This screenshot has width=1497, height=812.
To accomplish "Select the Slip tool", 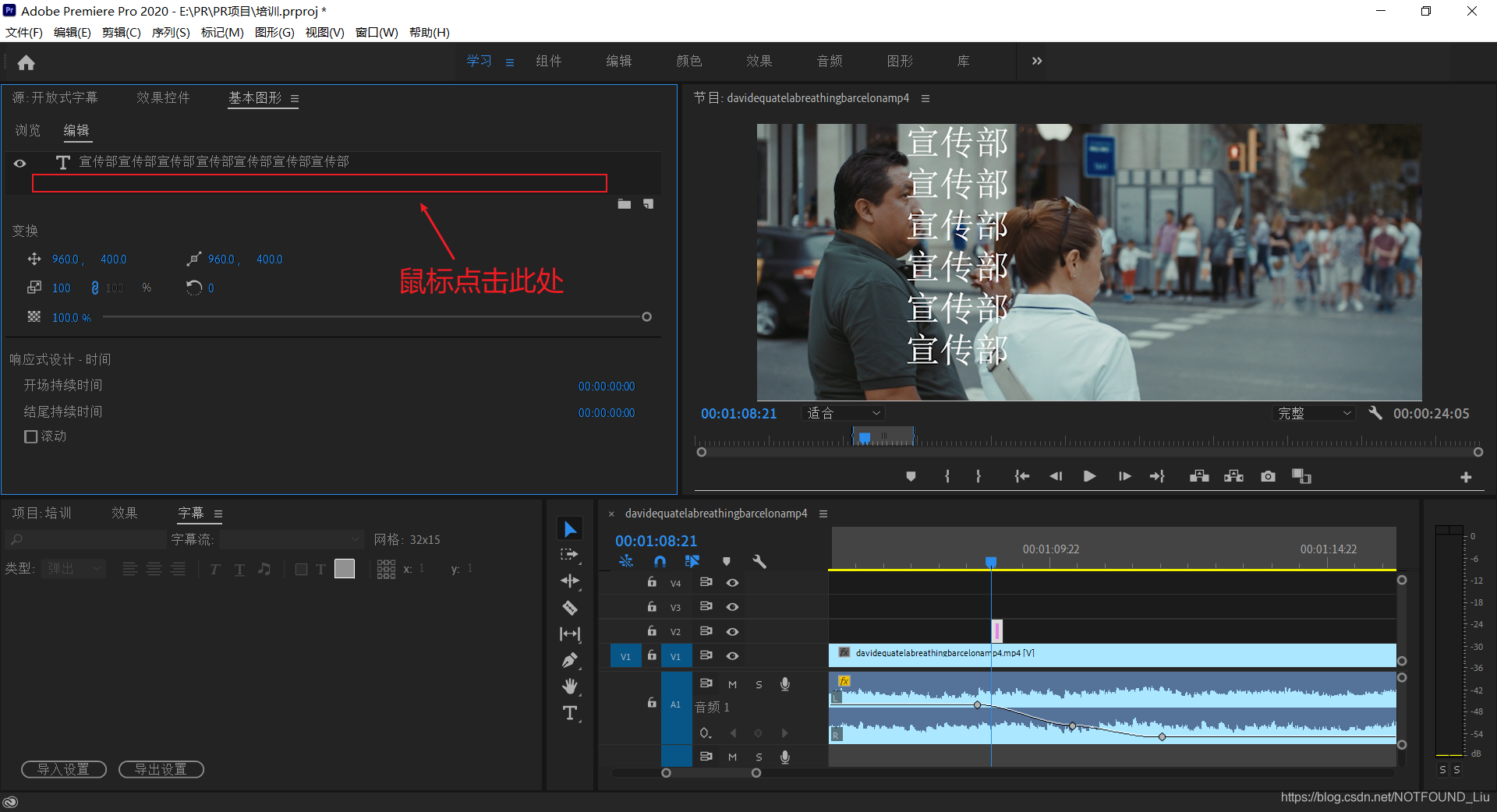I will pos(570,634).
